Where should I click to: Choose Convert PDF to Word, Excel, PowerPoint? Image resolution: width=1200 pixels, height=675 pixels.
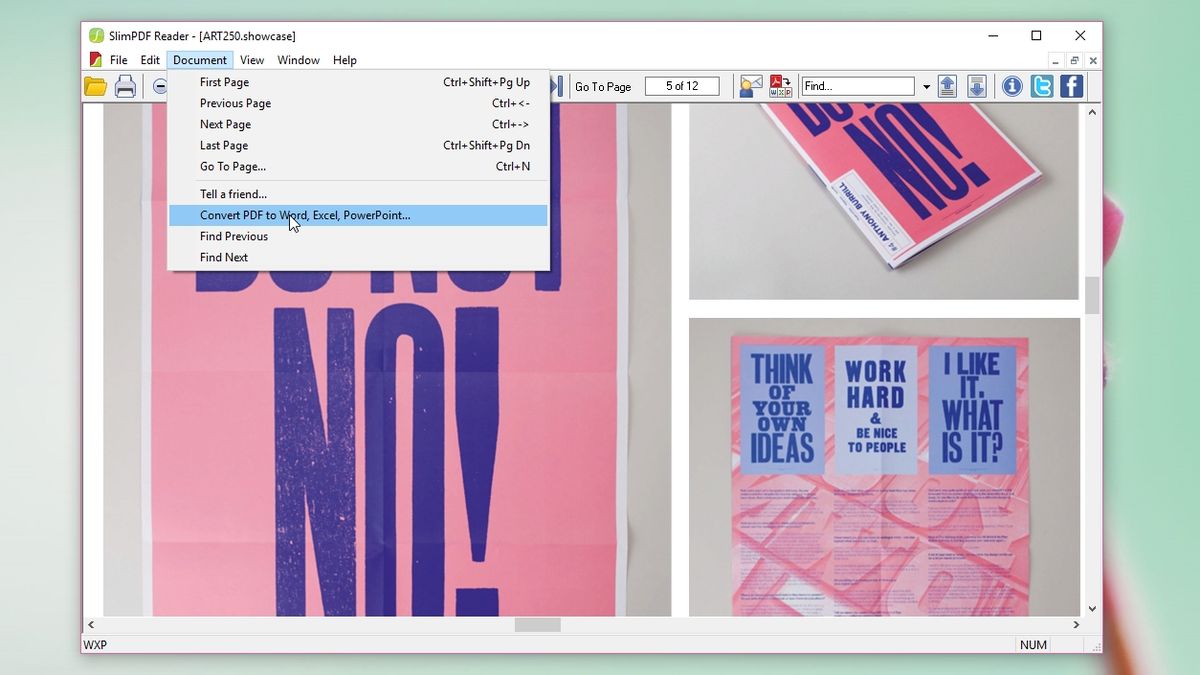coord(303,215)
